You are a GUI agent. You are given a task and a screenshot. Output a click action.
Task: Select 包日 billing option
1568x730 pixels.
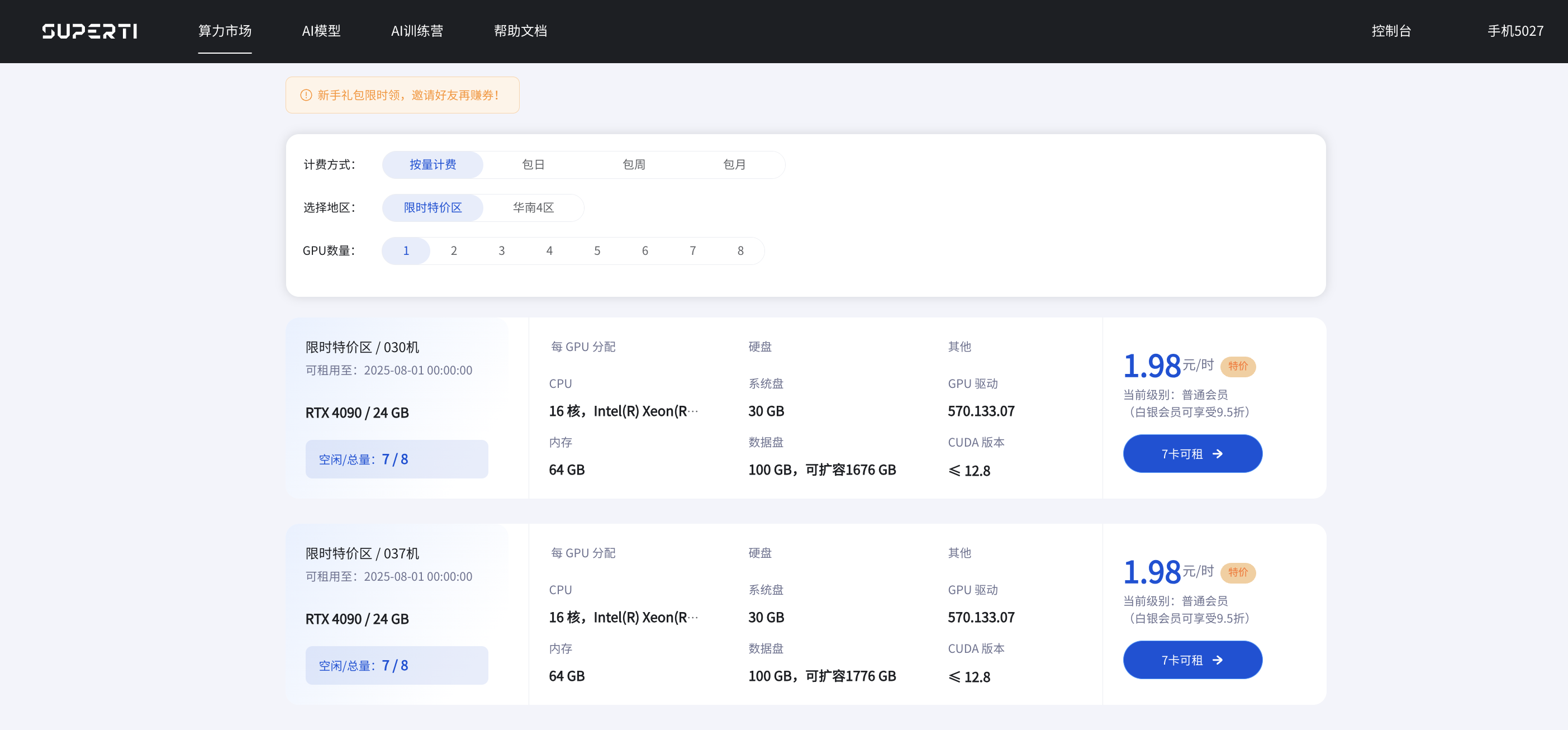533,164
